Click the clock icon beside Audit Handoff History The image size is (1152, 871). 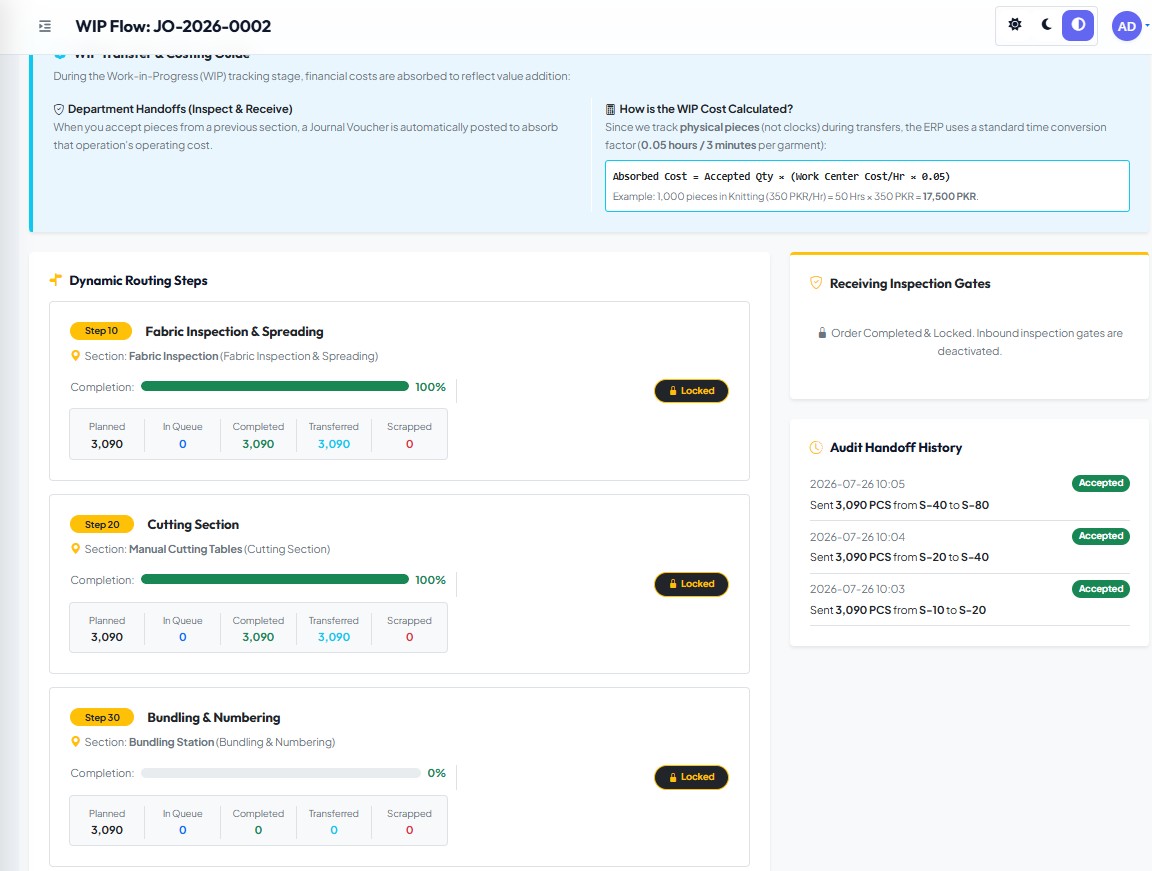(816, 447)
